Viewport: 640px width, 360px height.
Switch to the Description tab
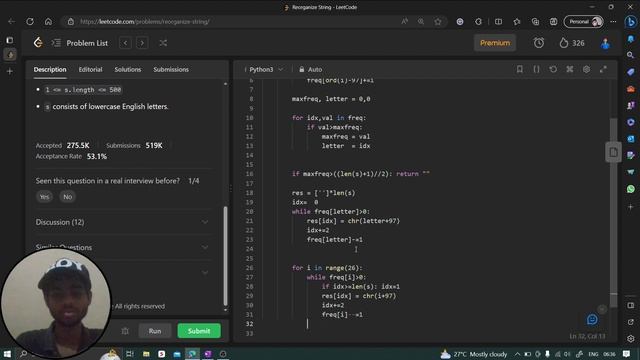click(x=50, y=69)
